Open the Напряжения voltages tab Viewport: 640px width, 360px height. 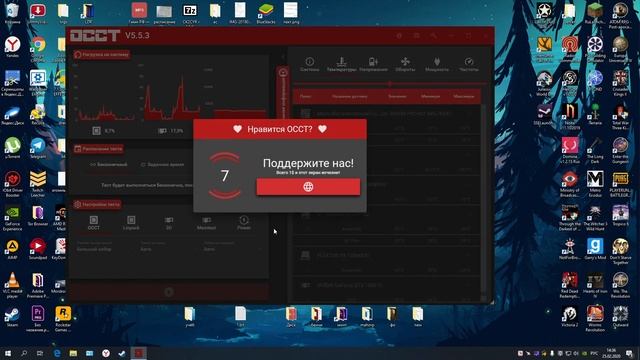click(373, 64)
